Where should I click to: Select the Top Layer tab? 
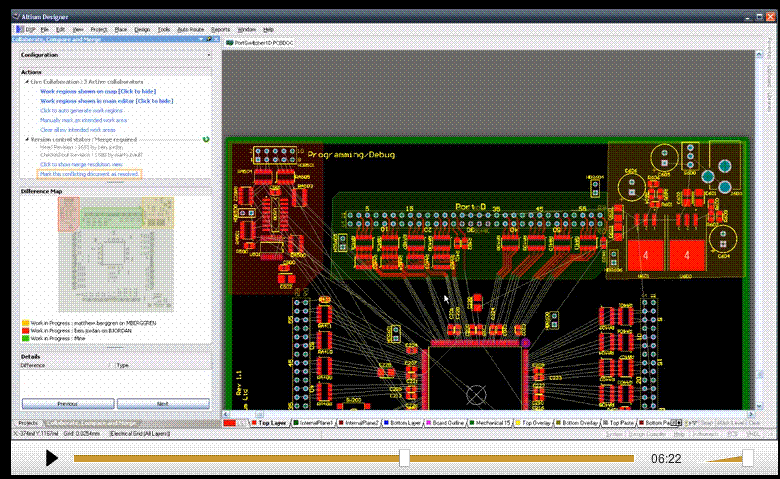point(271,423)
